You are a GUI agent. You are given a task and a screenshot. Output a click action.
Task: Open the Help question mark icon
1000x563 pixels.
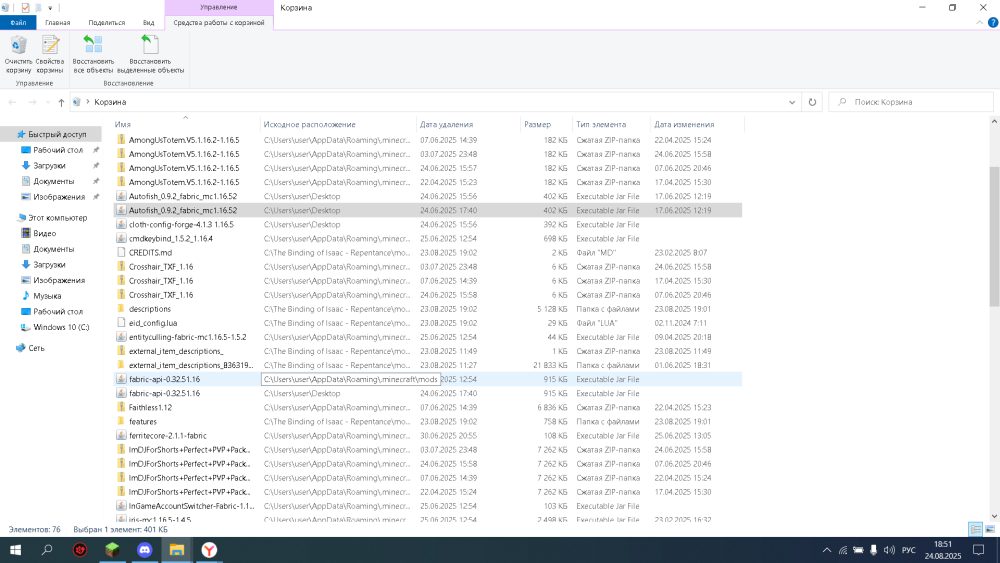993,22
